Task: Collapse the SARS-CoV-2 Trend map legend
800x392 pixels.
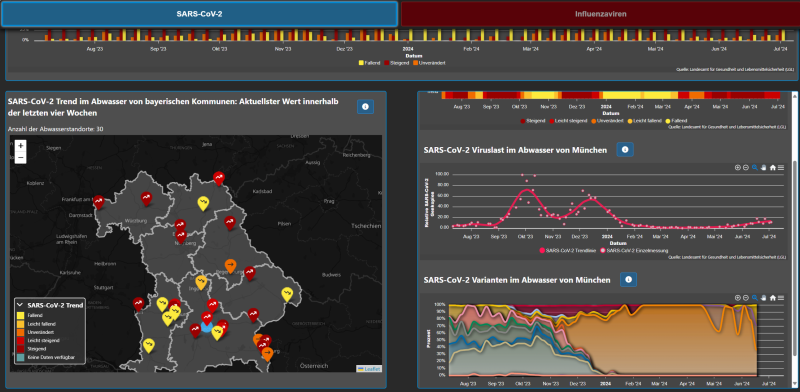Action: (20, 305)
